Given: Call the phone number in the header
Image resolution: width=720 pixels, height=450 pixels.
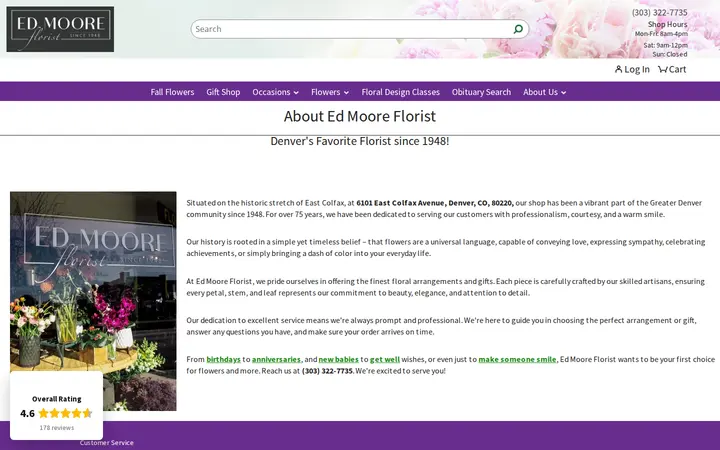Looking at the screenshot, I should (659, 12).
